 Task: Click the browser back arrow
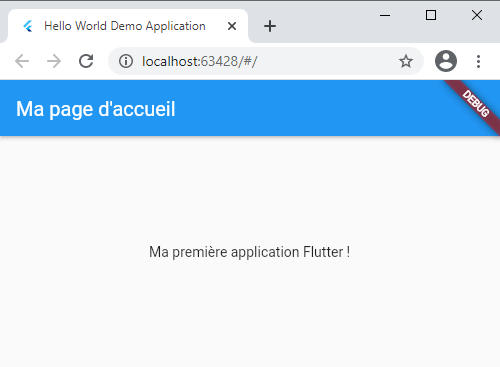[x=22, y=61]
